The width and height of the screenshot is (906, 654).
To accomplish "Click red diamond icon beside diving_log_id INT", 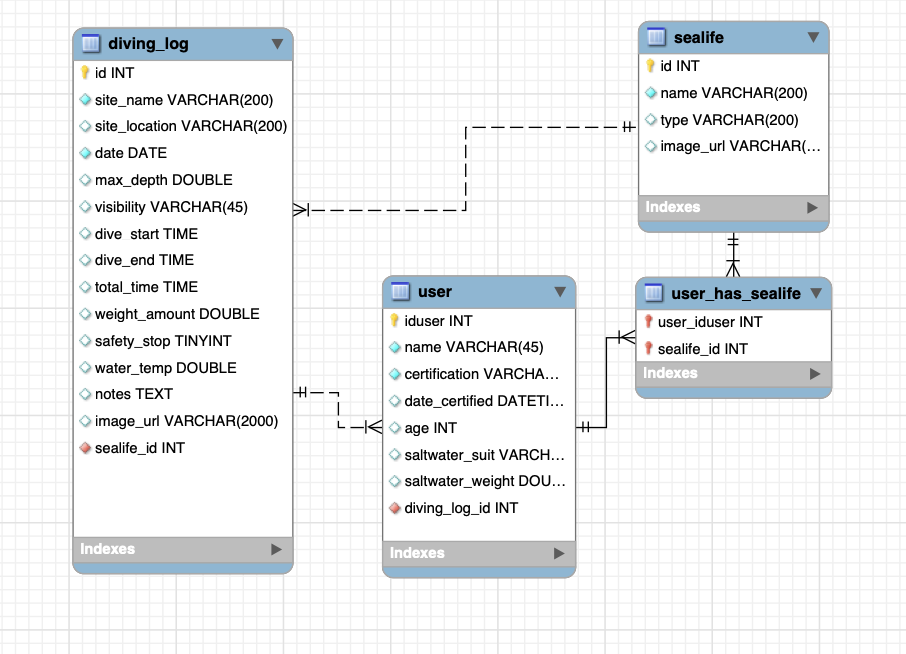I will click(395, 508).
